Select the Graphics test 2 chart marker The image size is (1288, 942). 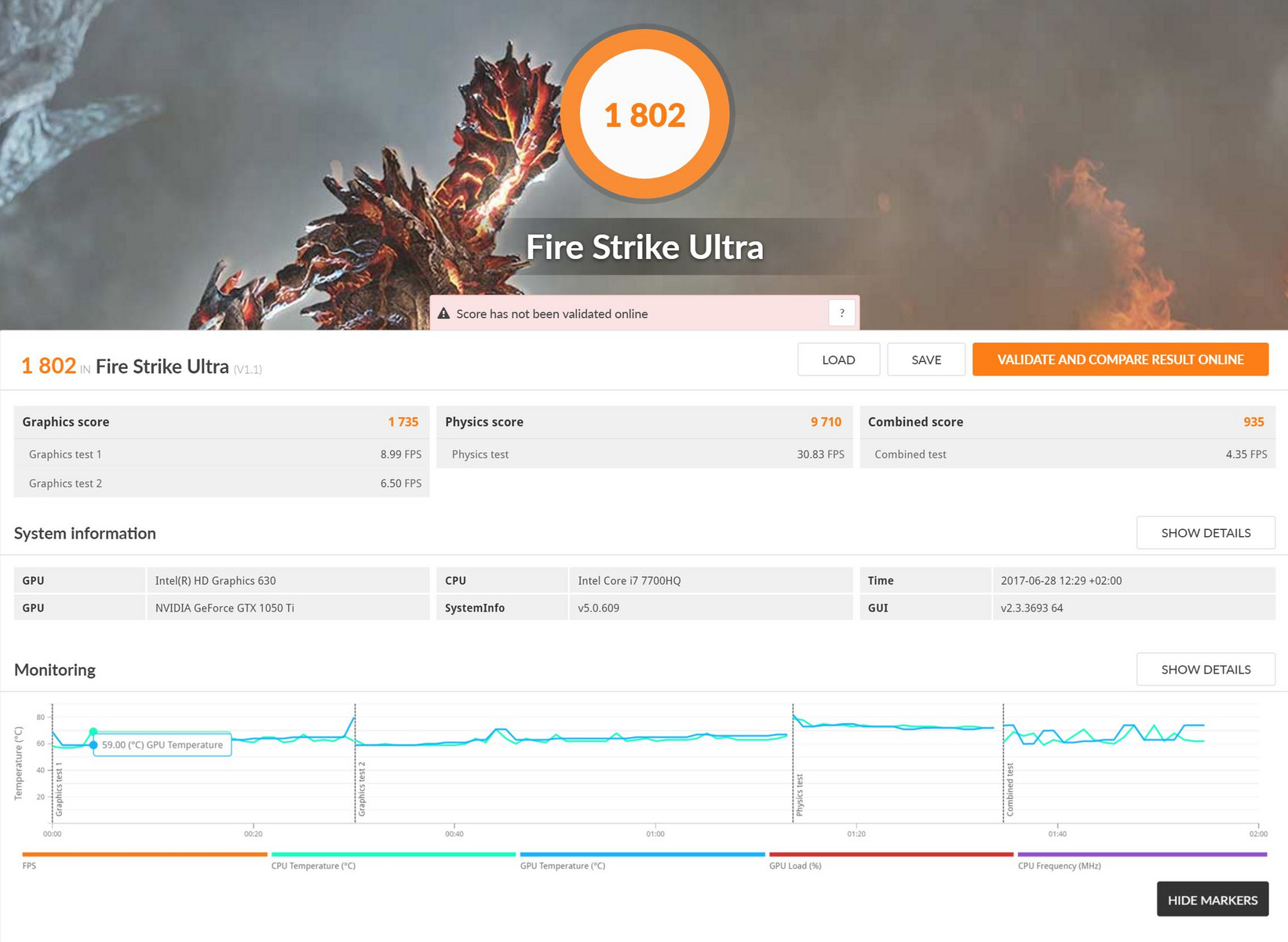pos(362,789)
